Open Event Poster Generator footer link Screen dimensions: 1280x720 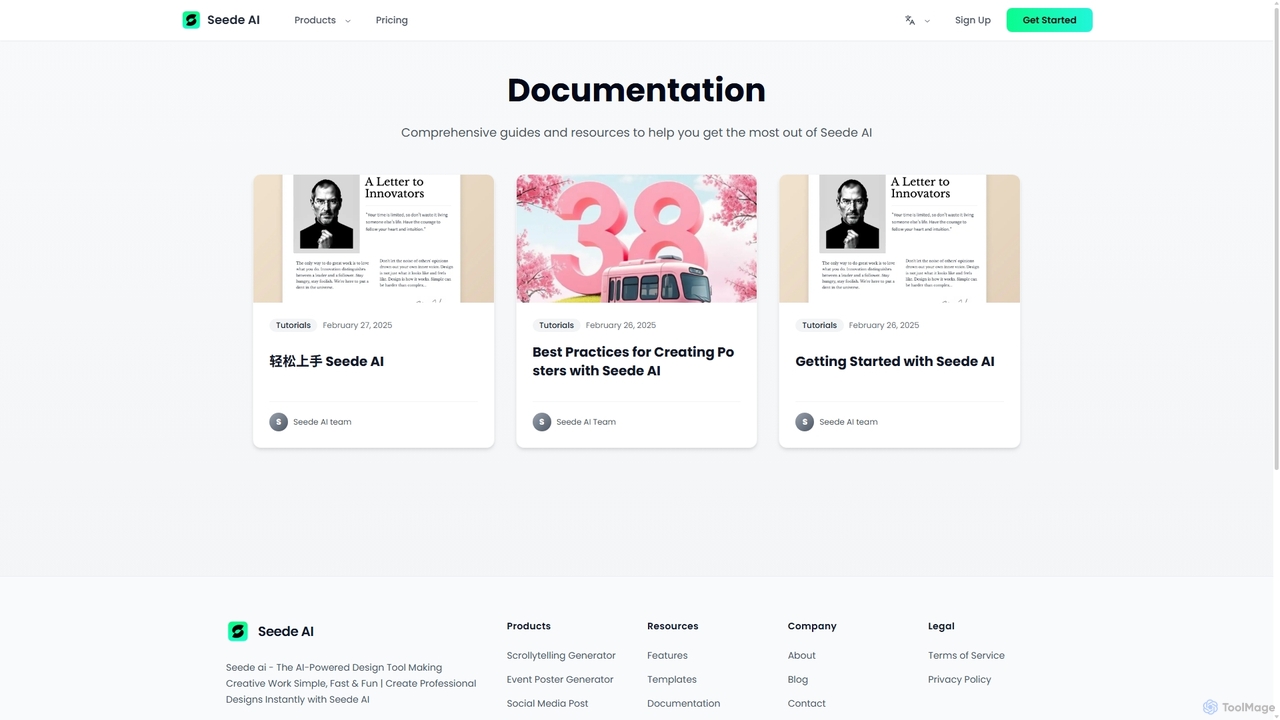click(x=560, y=680)
